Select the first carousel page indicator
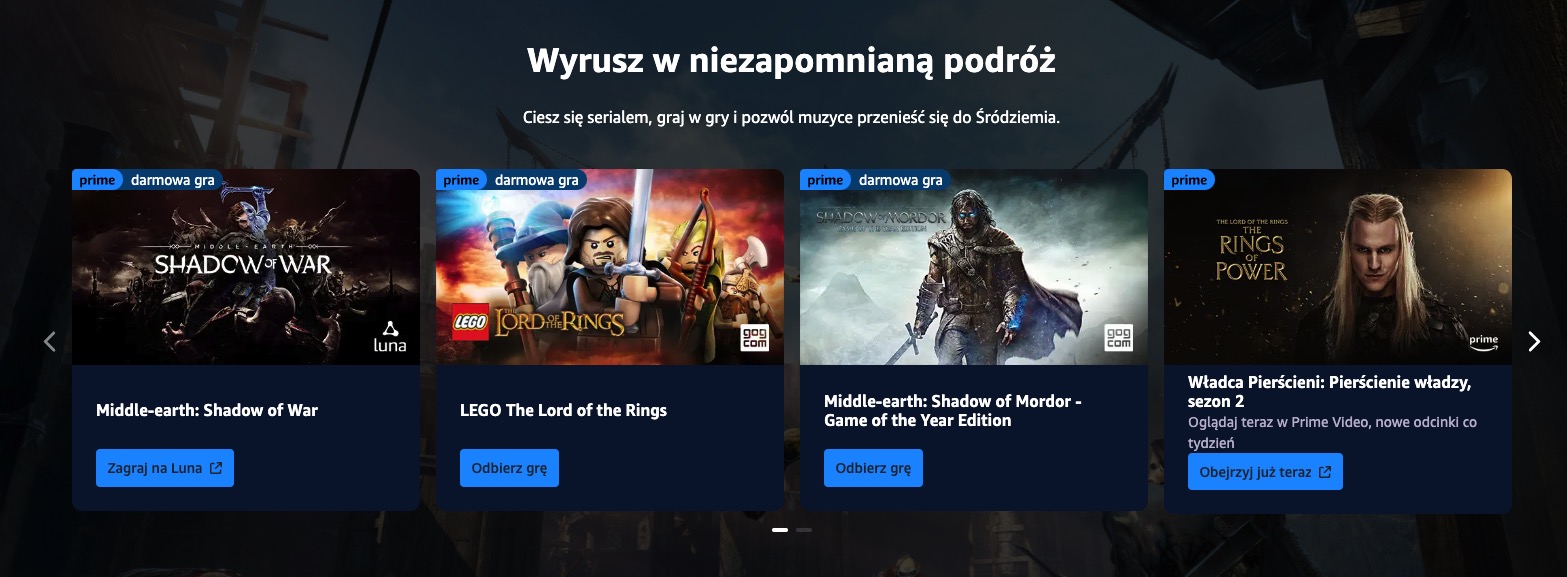Viewport: 1567px width, 577px height. tap(780, 529)
